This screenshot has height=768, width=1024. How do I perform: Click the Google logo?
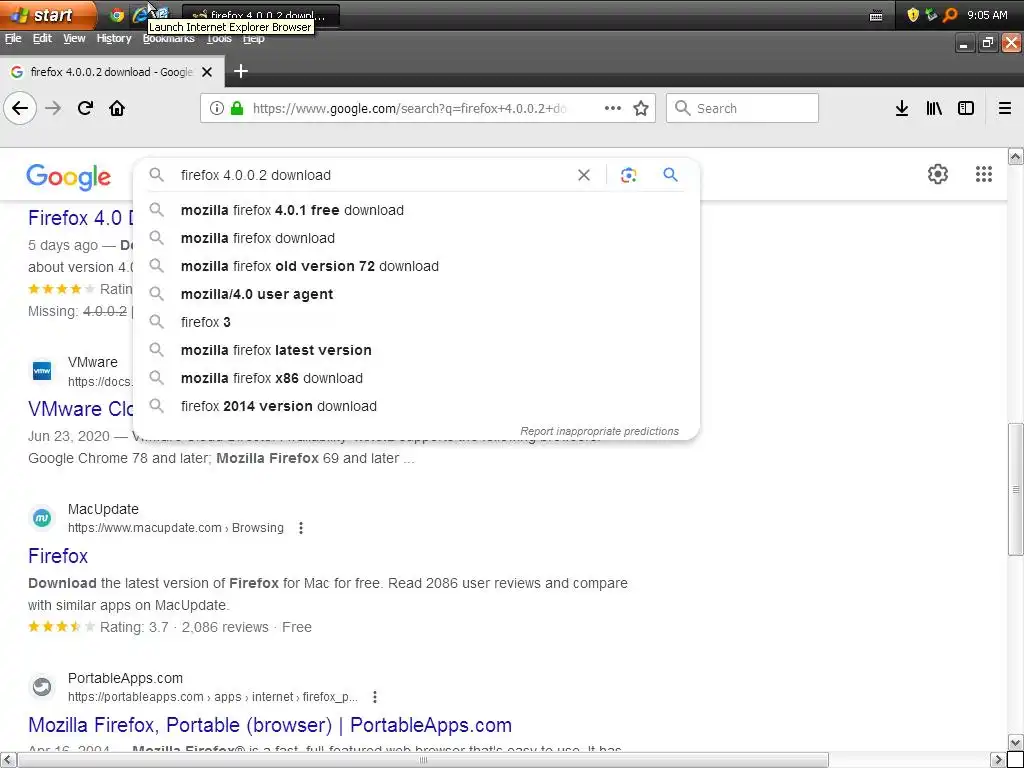click(x=69, y=176)
